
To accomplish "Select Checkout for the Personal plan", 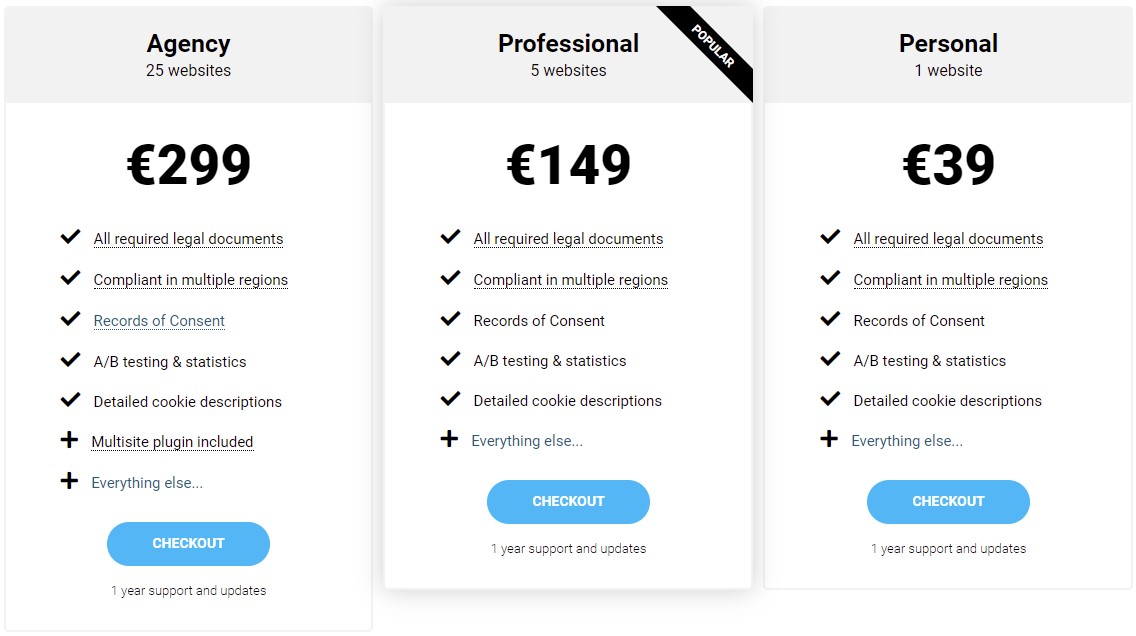I will (948, 501).
